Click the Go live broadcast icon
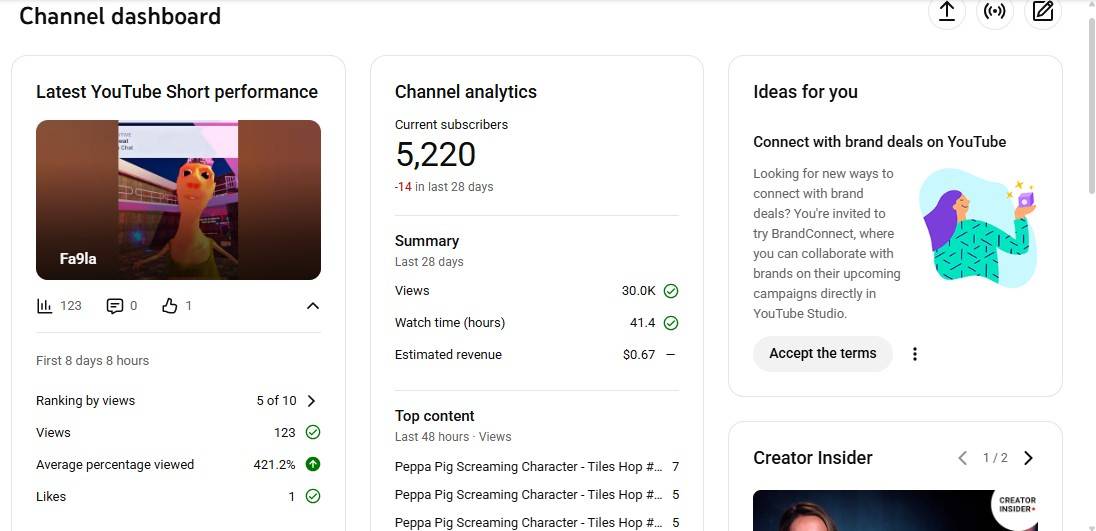The image size is (1096, 531). pyautogui.click(x=994, y=12)
